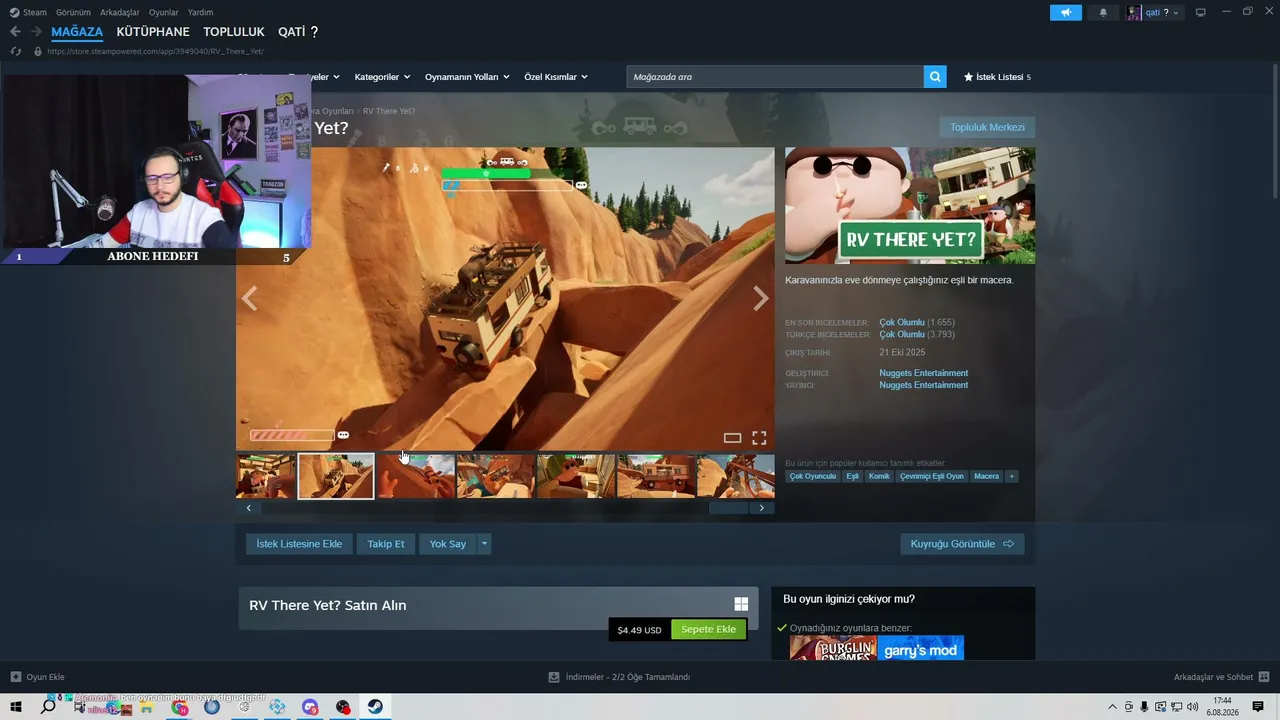This screenshot has height=720, width=1280.
Task: Open OBS Studio from the taskbar
Action: (x=343, y=707)
